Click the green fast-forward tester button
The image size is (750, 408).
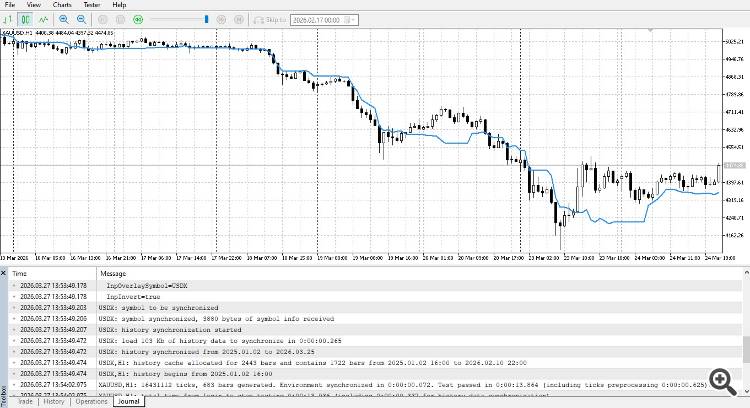pyautogui.click(x=138, y=20)
